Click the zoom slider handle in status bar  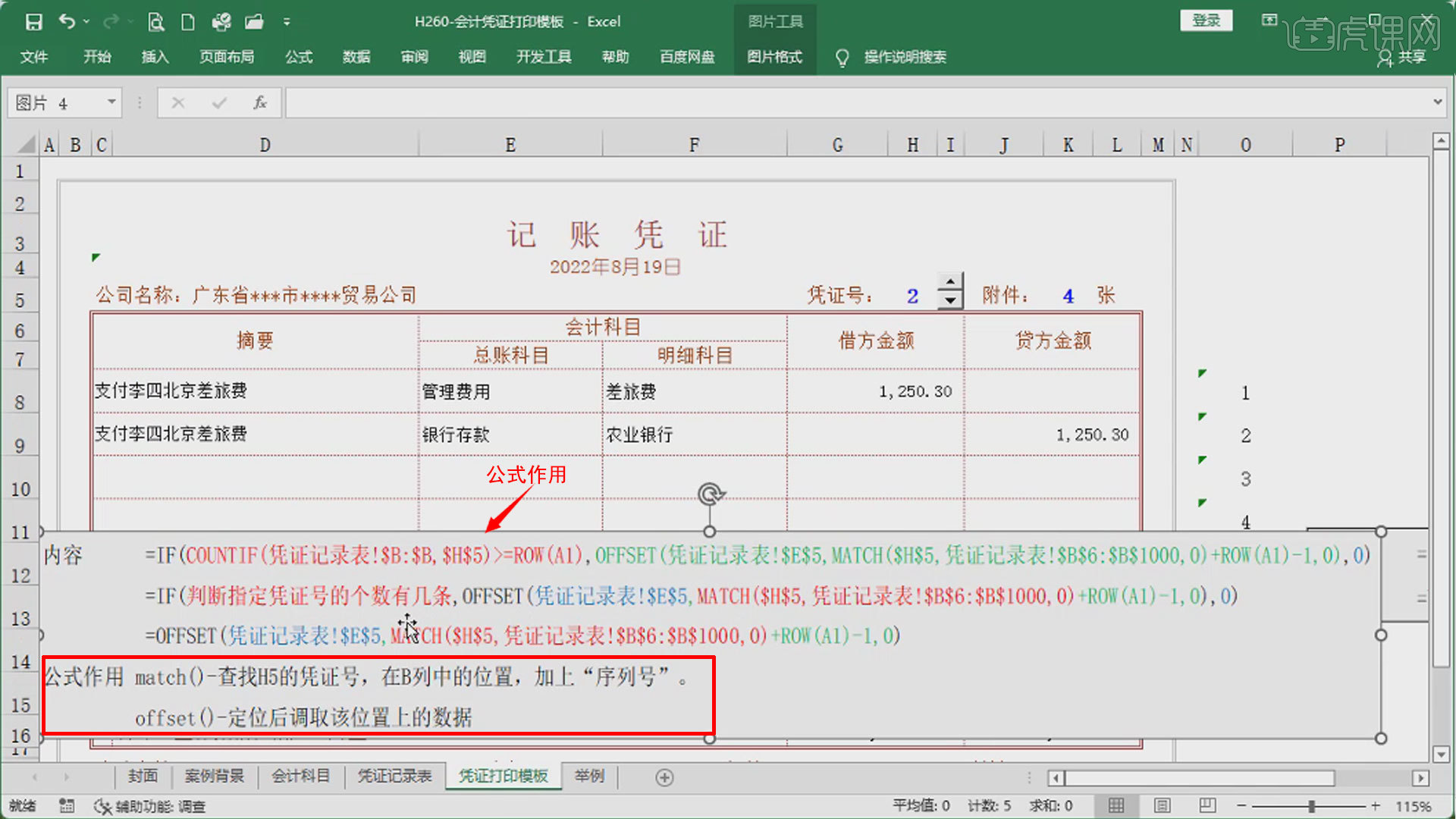(1311, 806)
